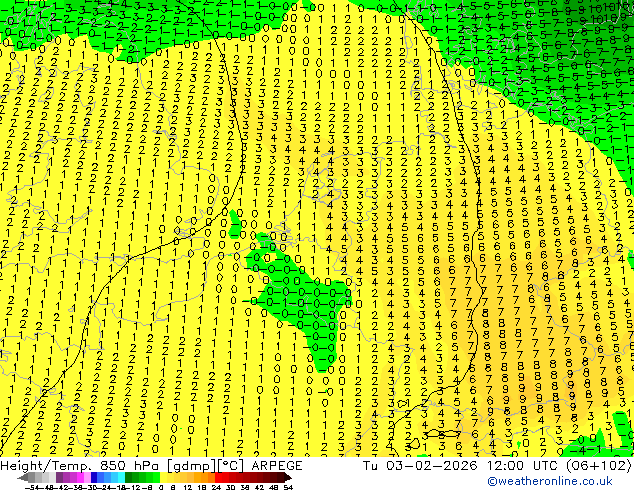Click the '(06+102)' forecast offset text

(598, 466)
